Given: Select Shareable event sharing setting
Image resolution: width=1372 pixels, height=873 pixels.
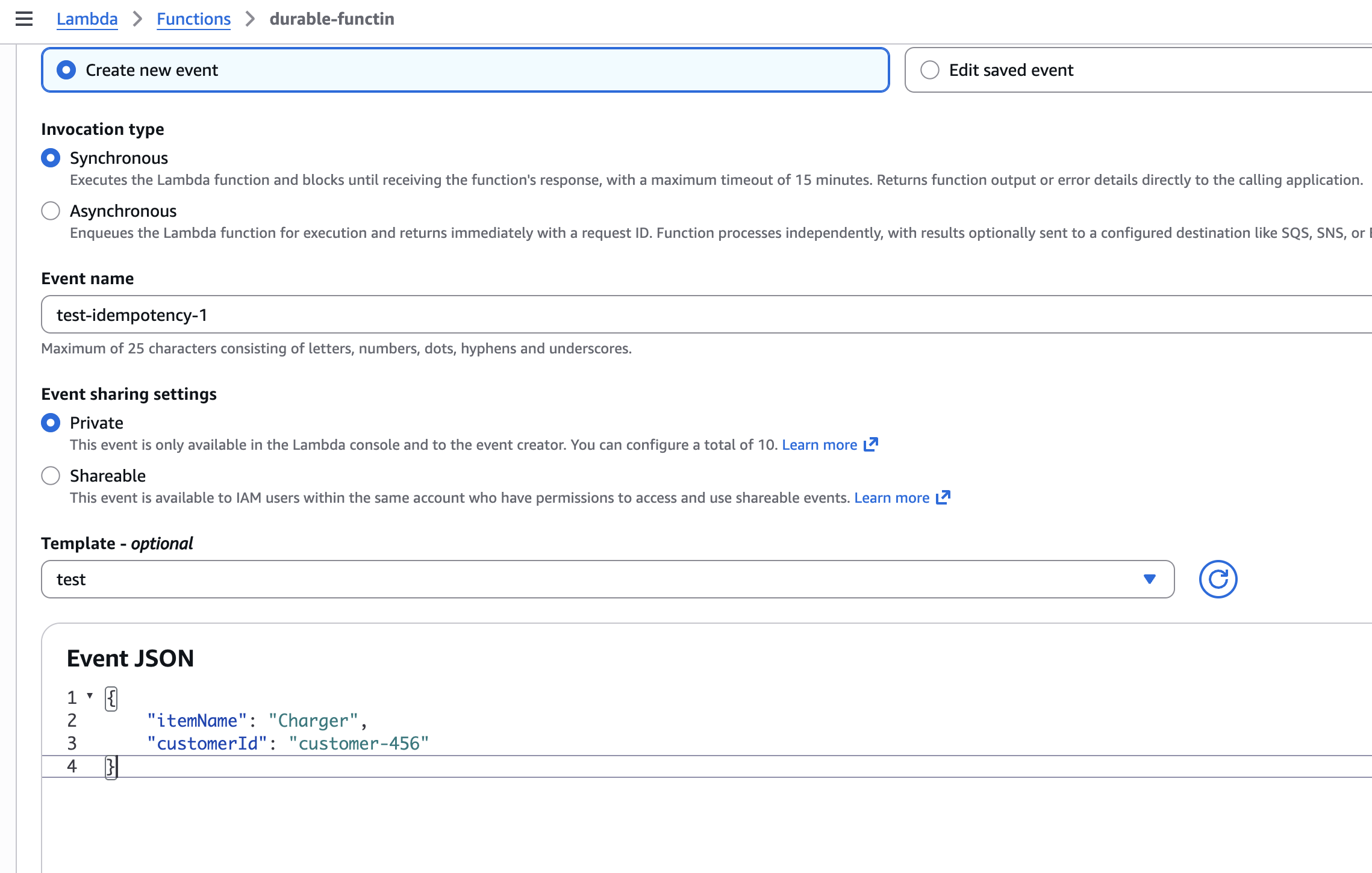Looking at the screenshot, I should click(x=51, y=476).
